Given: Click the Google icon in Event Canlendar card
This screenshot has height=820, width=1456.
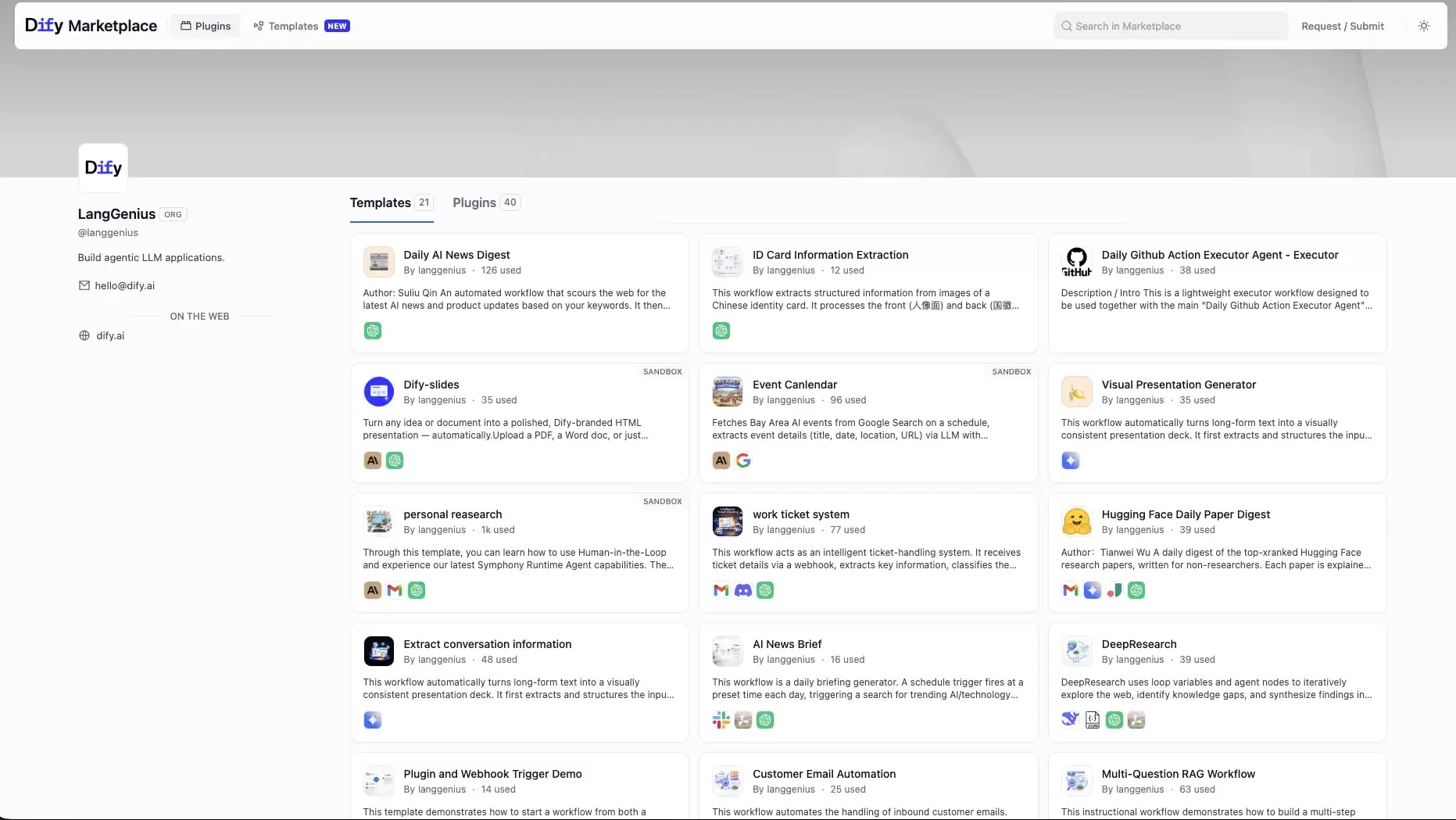Looking at the screenshot, I should (743, 460).
